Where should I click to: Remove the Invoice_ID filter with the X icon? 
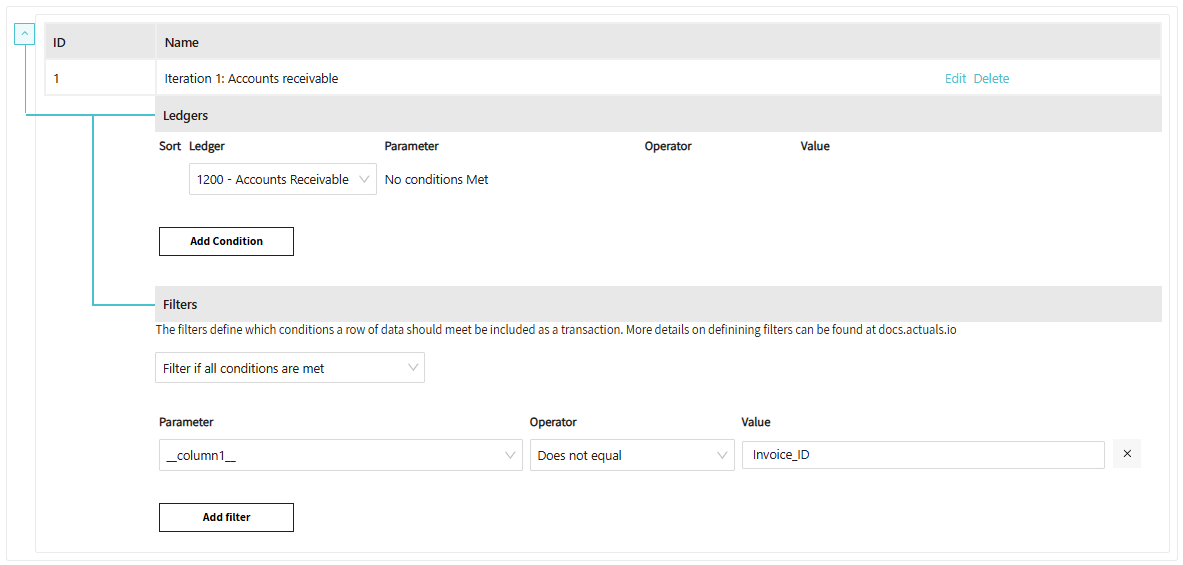[x=1127, y=454]
